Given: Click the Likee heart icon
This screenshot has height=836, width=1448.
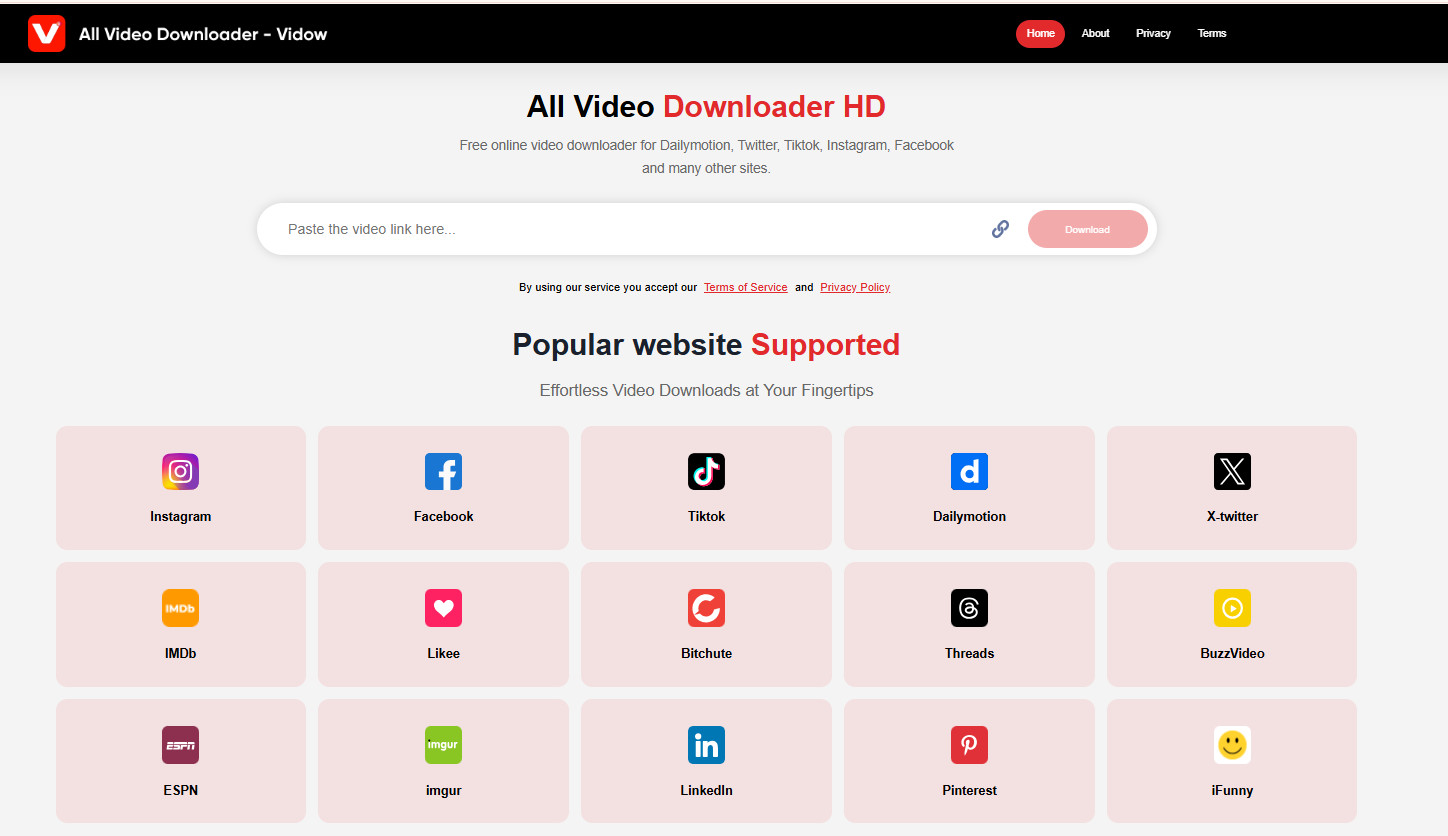Looking at the screenshot, I should point(444,608).
